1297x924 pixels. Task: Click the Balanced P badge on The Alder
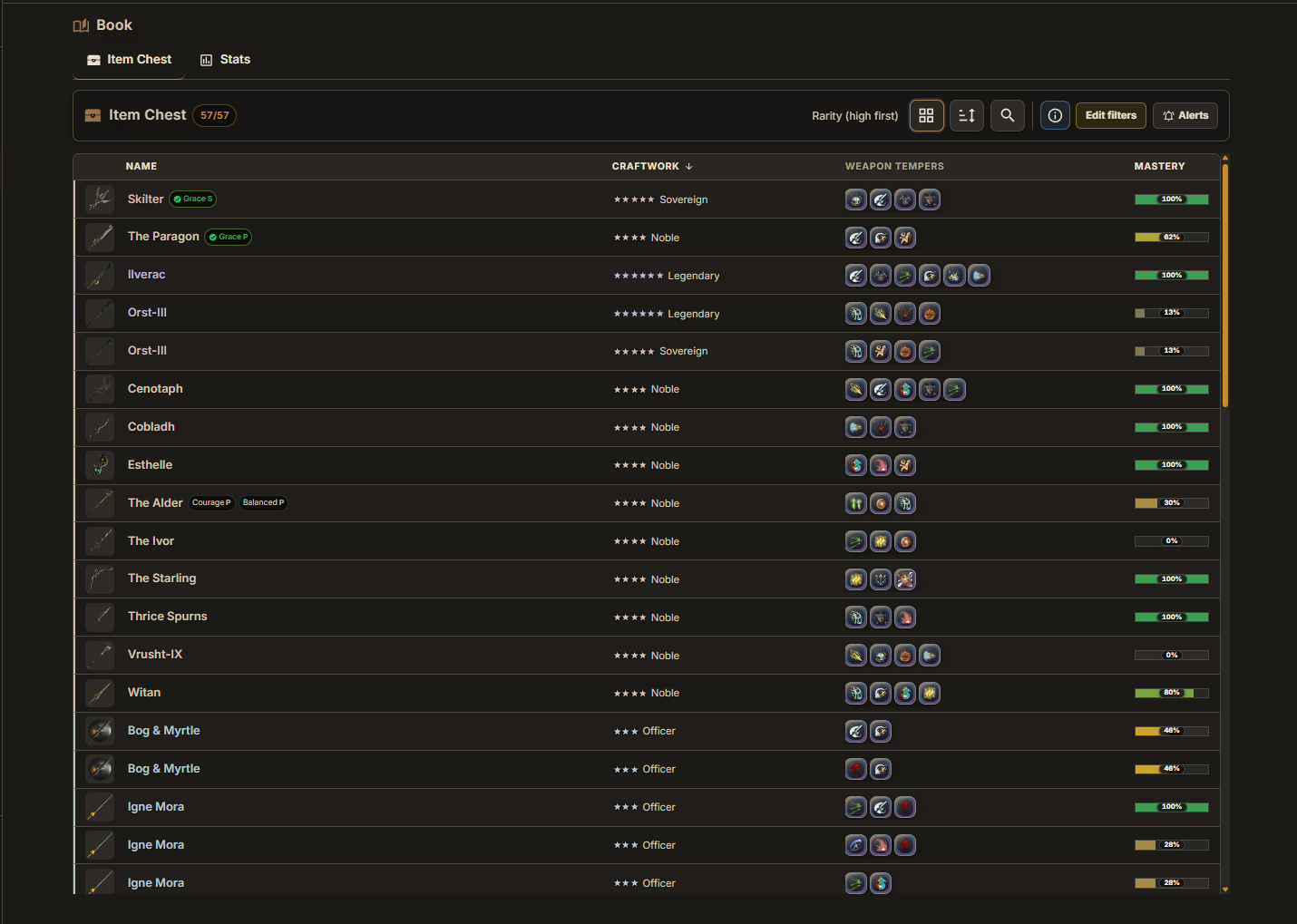pyautogui.click(x=263, y=503)
